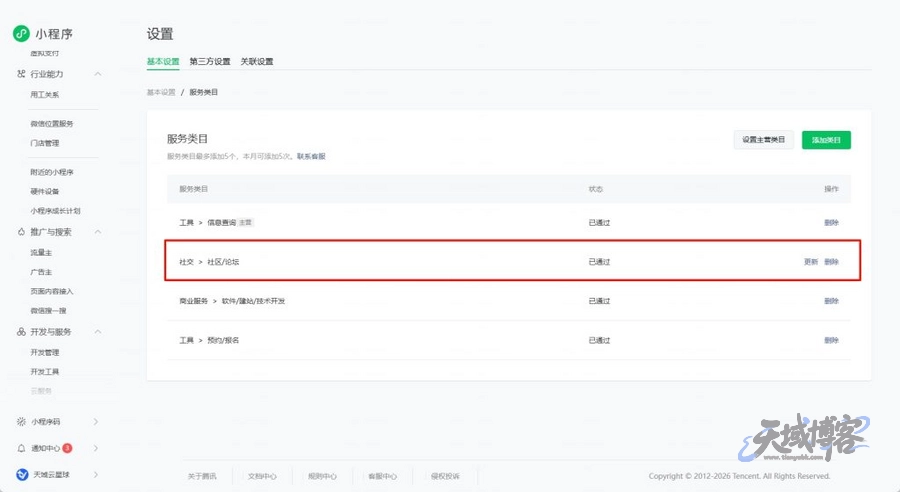Image resolution: width=900 pixels, height=492 pixels.
Task: Collapse the 行业能力 section chevron
Action: click(98, 74)
